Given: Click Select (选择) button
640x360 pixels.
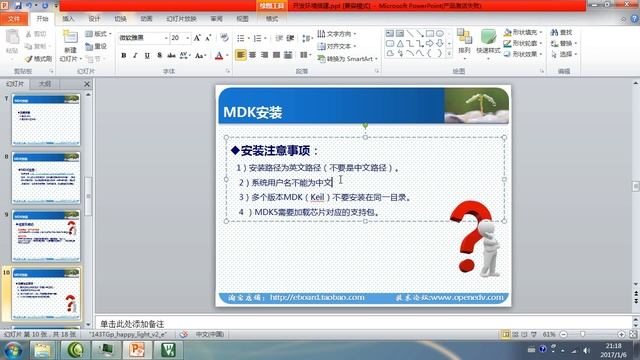Looking at the screenshot, I should (x=563, y=54).
